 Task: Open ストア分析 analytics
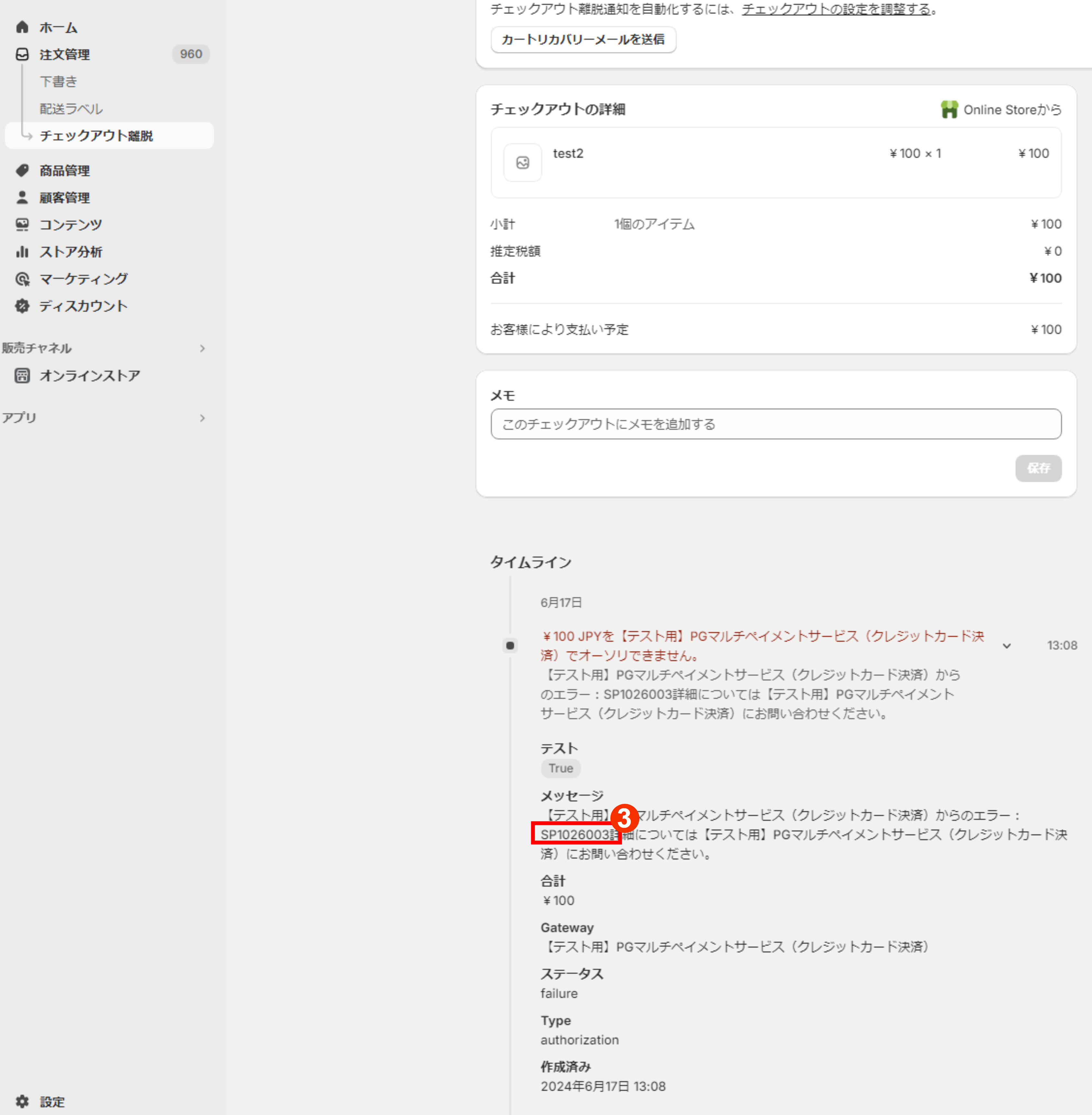pos(71,251)
